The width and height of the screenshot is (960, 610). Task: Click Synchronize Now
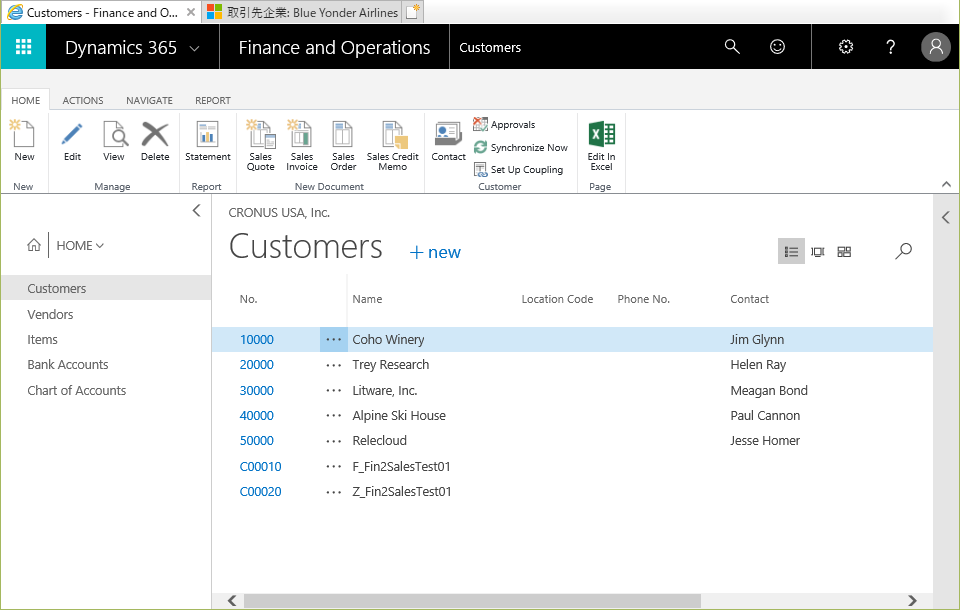pyautogui.click(x=520, y=148)
